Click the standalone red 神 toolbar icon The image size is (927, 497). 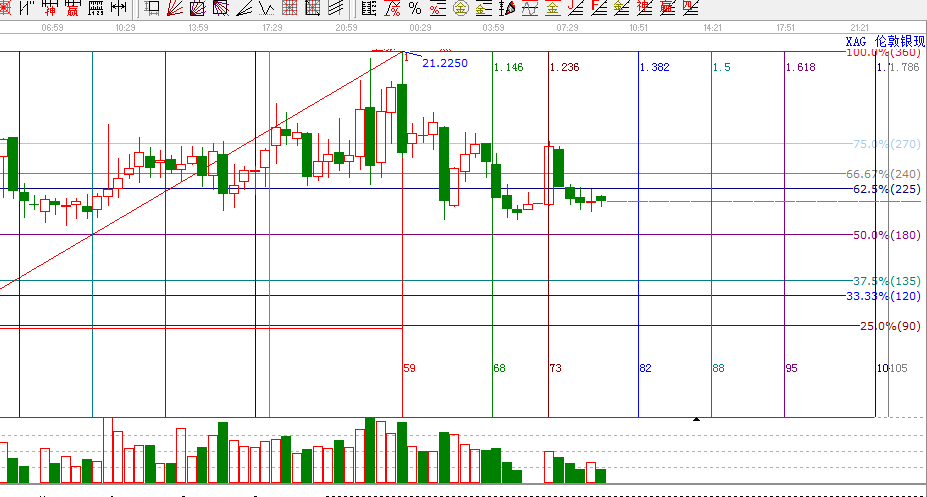click(50, 8)
